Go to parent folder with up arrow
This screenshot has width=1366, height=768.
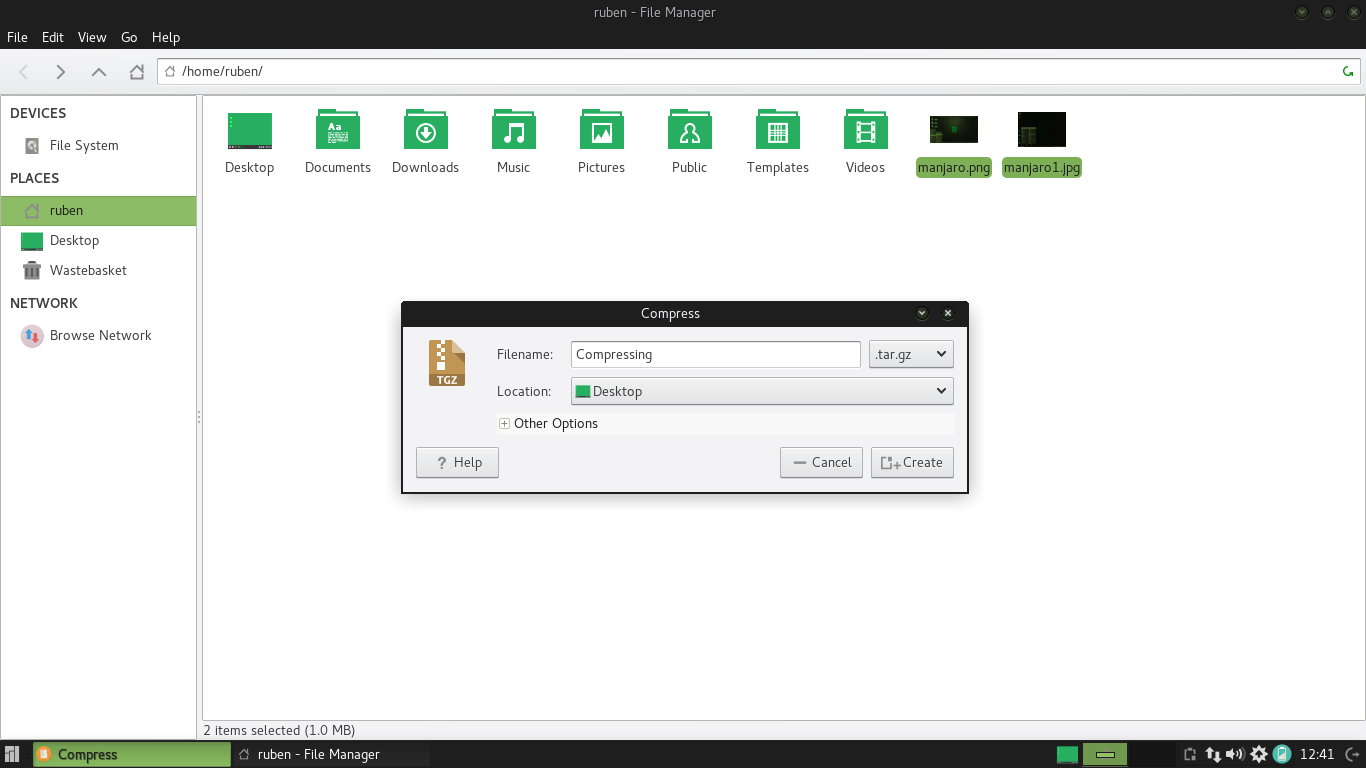98,71
